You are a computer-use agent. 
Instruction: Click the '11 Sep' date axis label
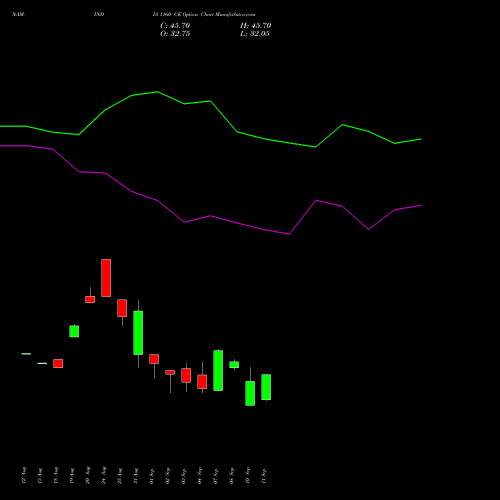[264, 476]
